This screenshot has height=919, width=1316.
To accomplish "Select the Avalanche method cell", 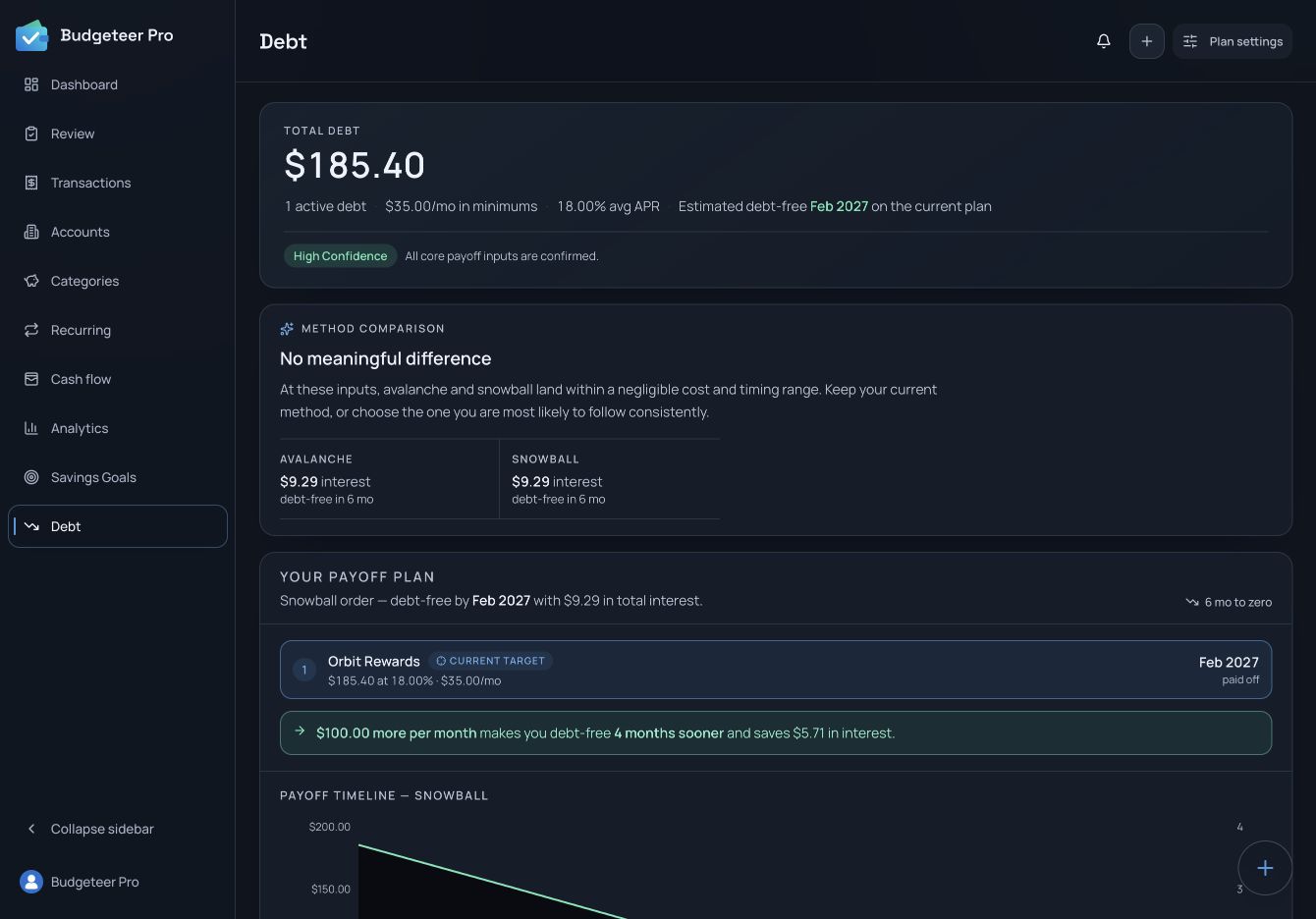I will click(x=389, y=479).
